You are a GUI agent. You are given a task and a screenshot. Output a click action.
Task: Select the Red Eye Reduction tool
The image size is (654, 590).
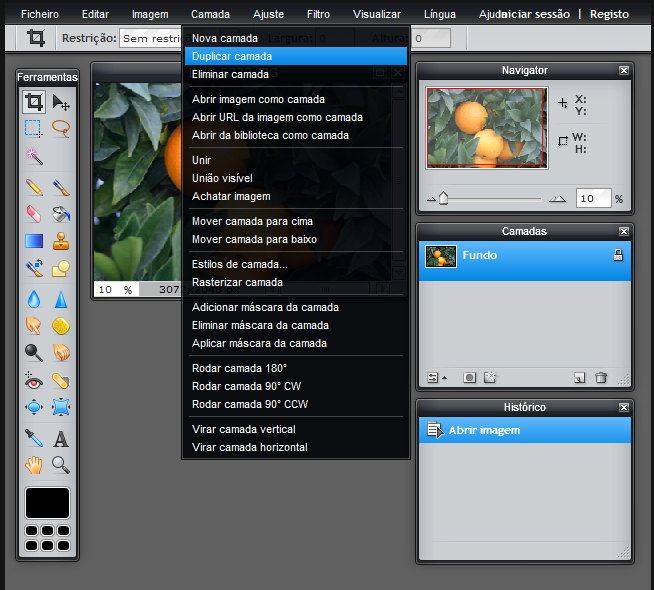pos(34,380)
